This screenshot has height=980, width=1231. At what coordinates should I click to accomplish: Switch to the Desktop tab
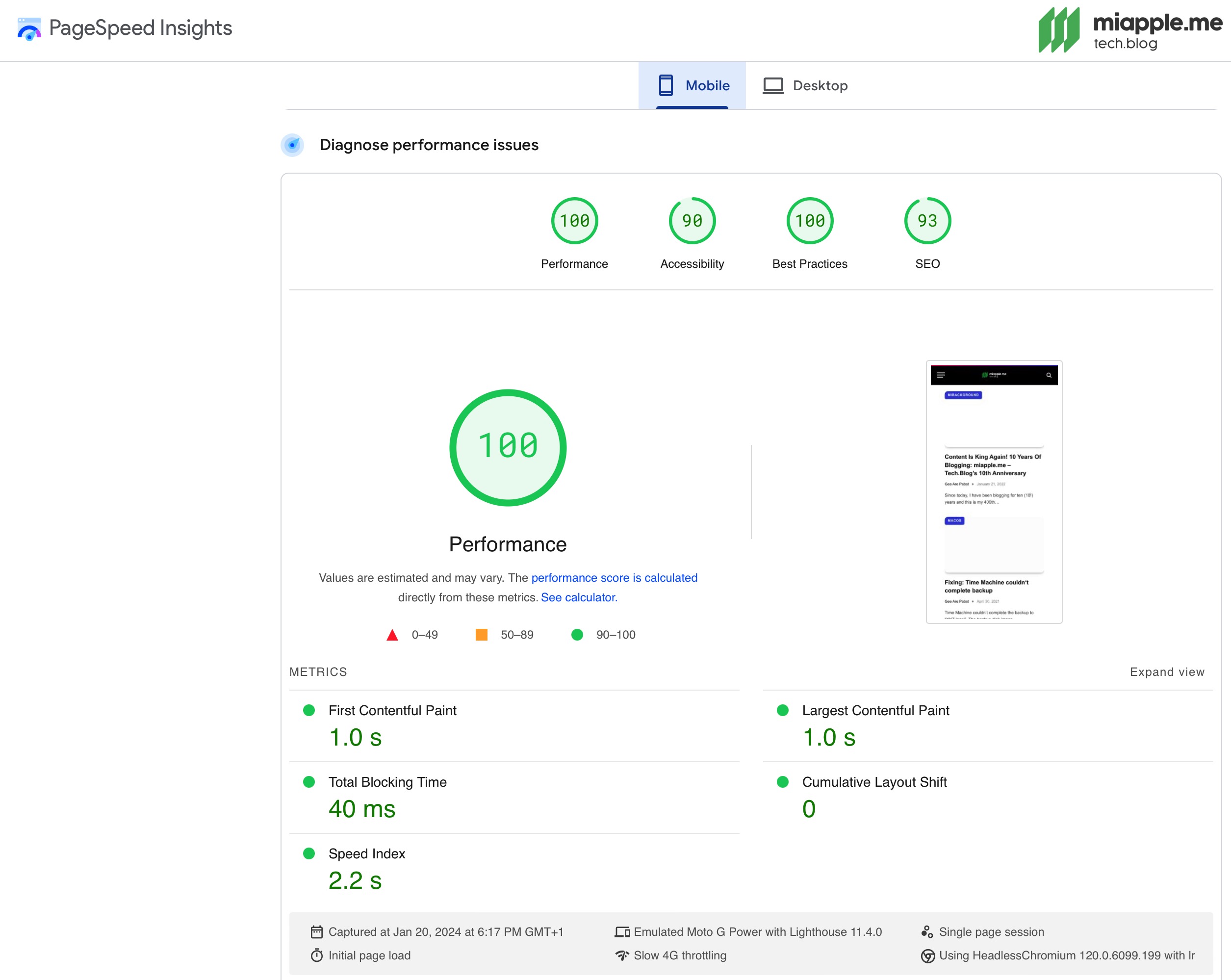(805, 85)
